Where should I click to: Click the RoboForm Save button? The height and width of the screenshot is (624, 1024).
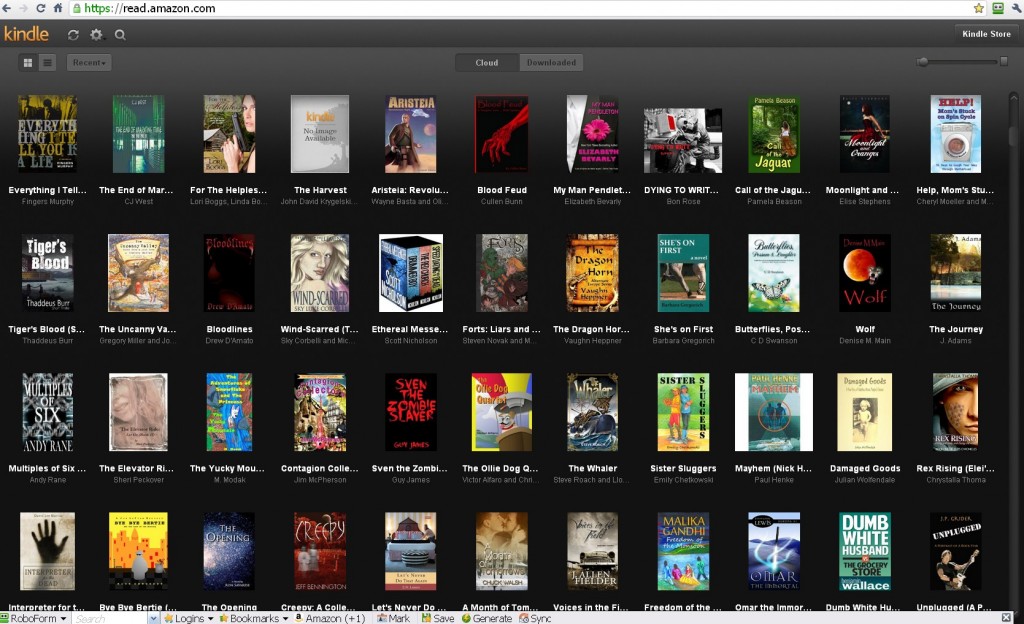coord(438,618)
